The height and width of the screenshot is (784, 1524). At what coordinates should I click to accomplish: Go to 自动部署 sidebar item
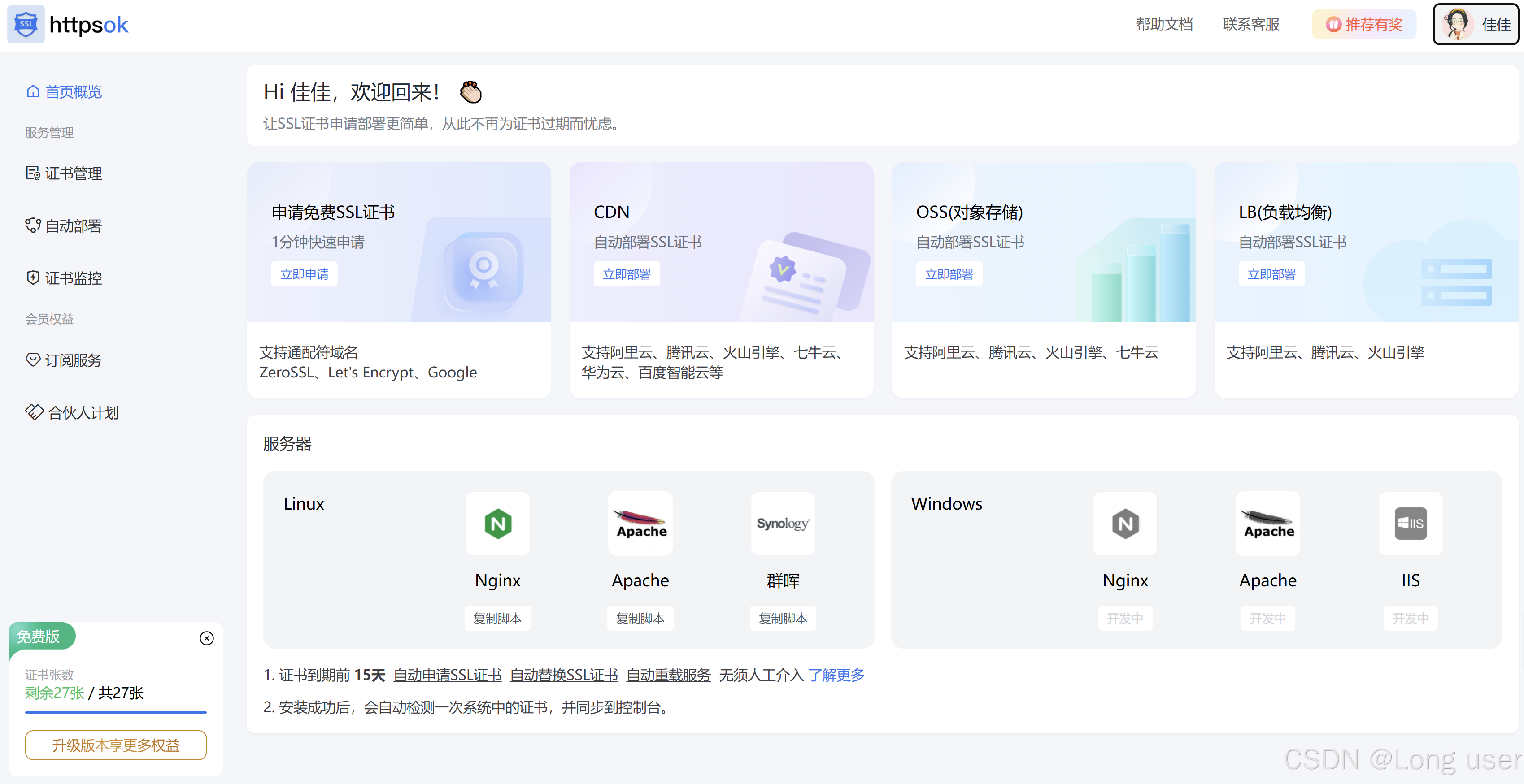74,225
